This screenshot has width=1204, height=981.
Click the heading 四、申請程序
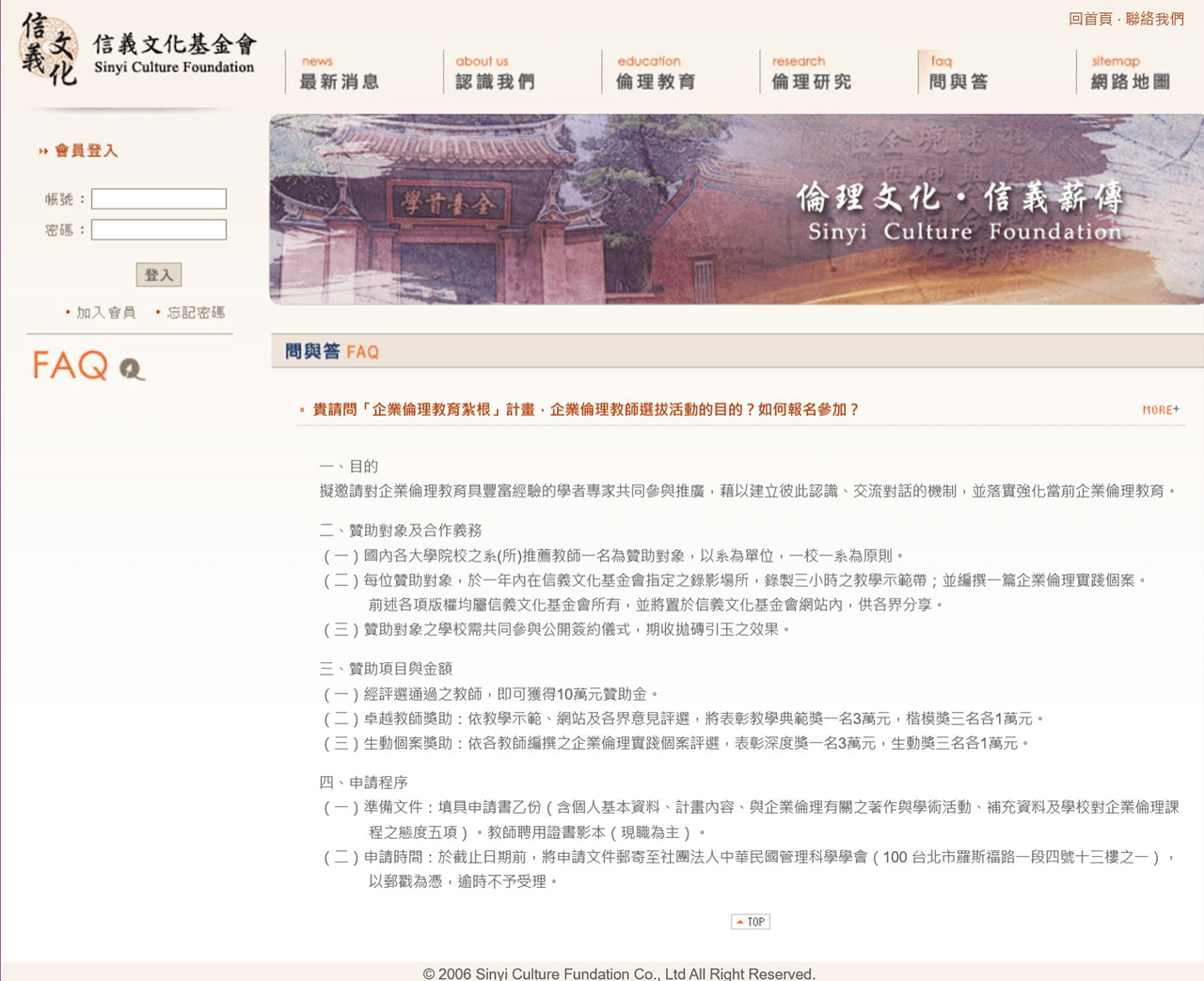tap(363, 783)
